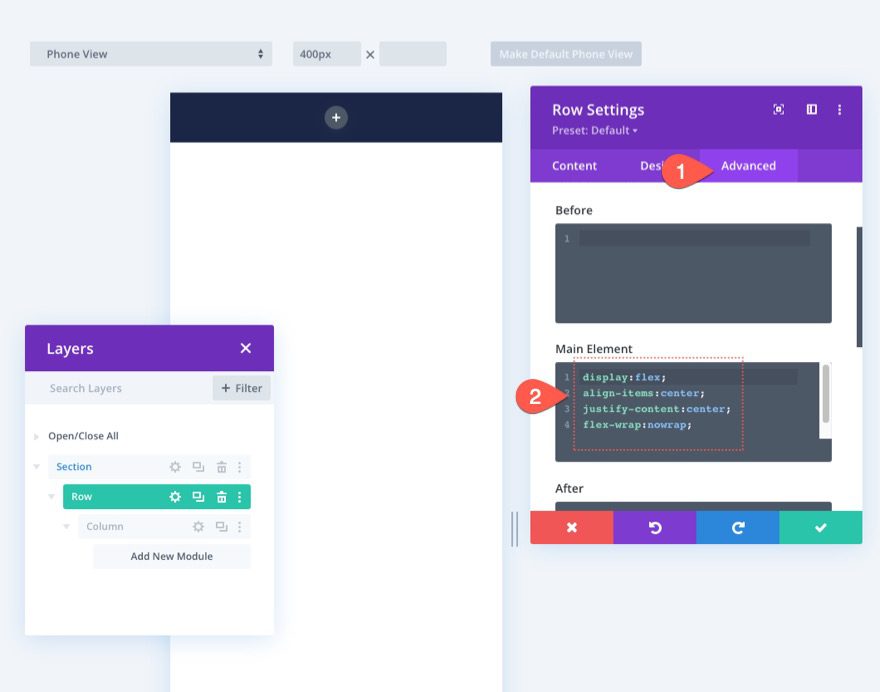Expand the Row Settings modal to fullscreen
The image size is (880, 692).
(778, 109)
